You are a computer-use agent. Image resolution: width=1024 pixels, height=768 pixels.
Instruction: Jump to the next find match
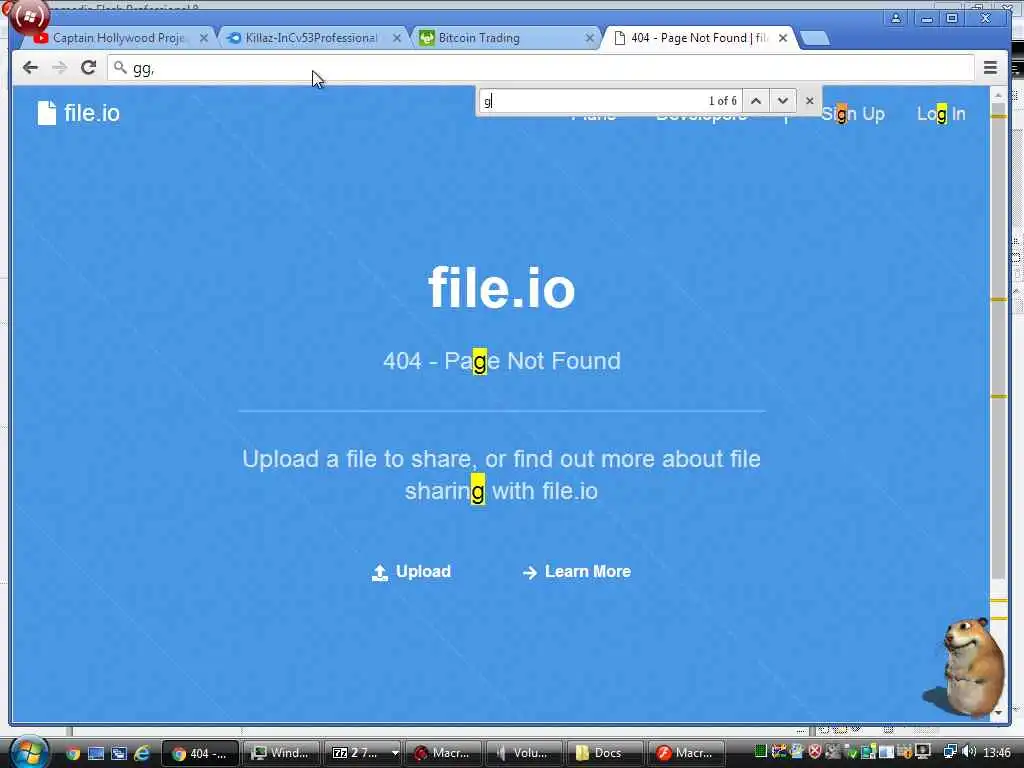[782, 101]
